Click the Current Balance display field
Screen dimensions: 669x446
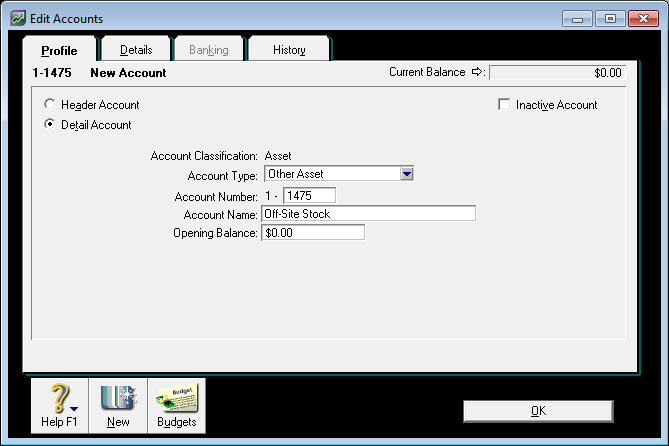pyautogui.click(x=557, y=73)
